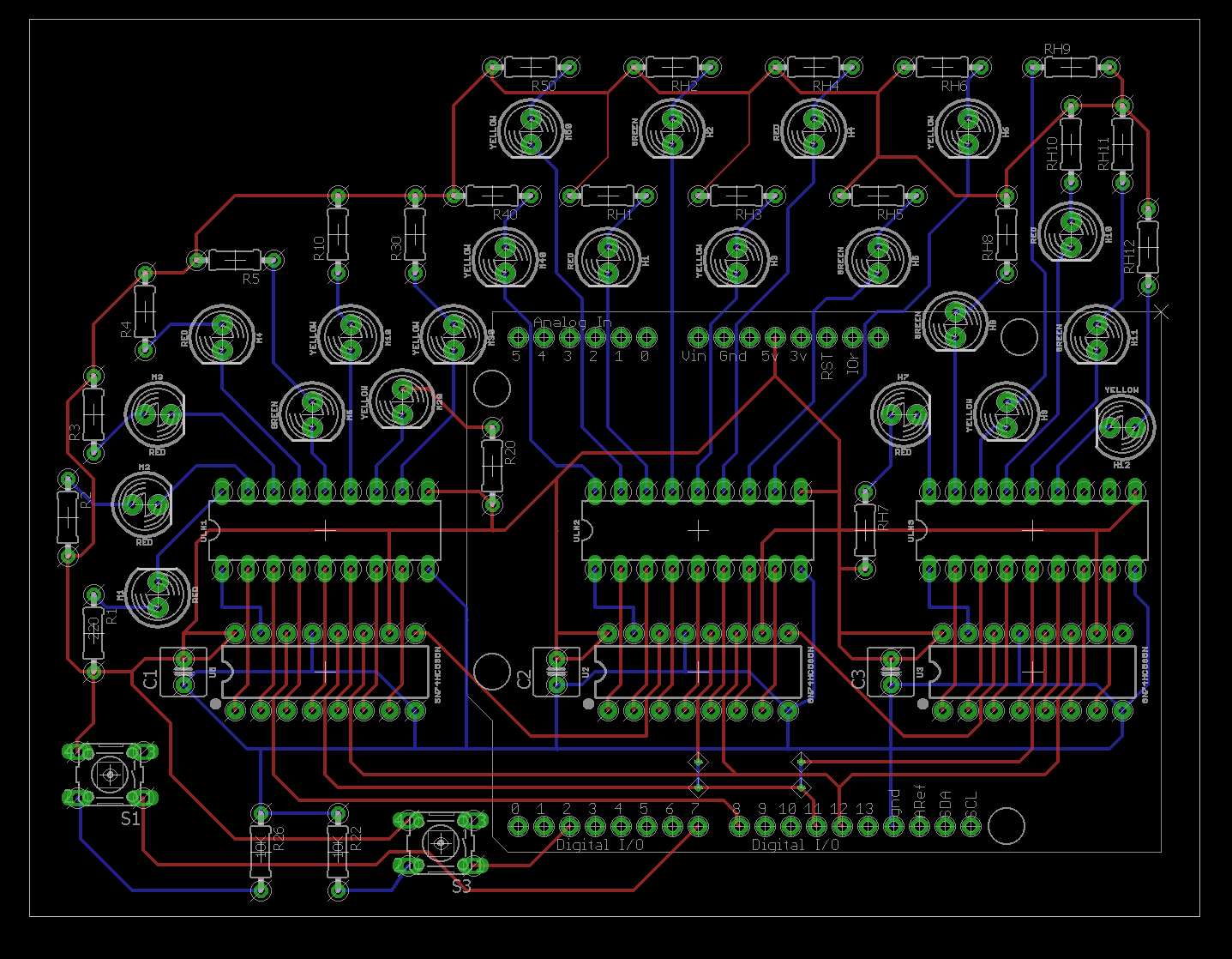Select the RH12 resistor label
Screen dimensions: 1232x959
[1129, 256]
